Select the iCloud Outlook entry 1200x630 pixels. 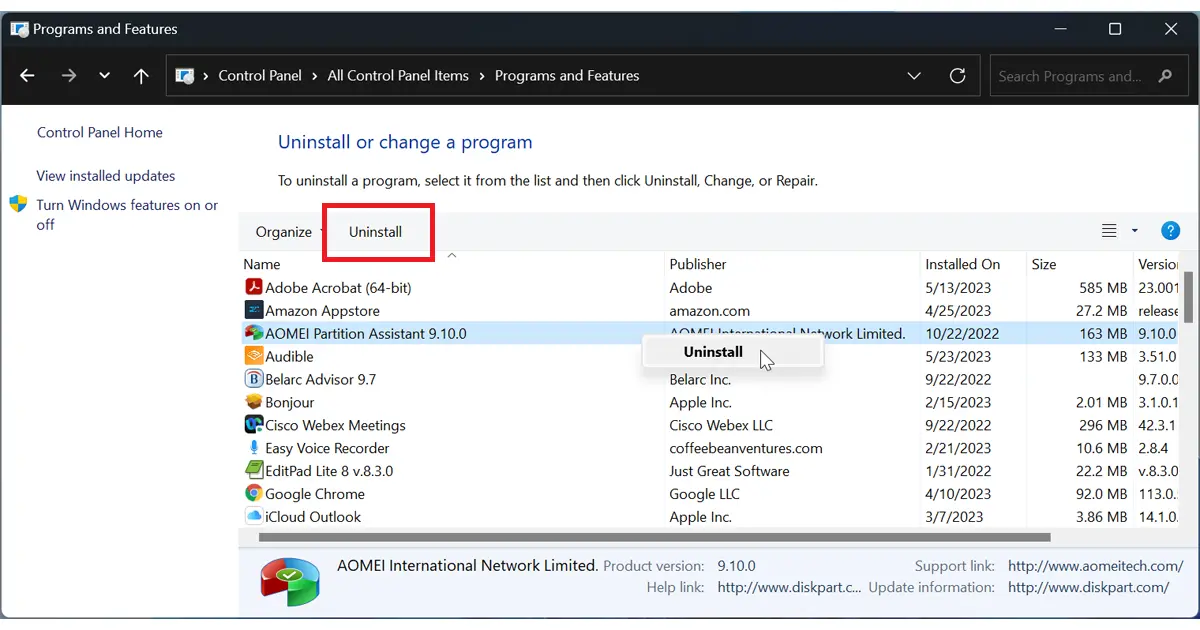[313, 517]
